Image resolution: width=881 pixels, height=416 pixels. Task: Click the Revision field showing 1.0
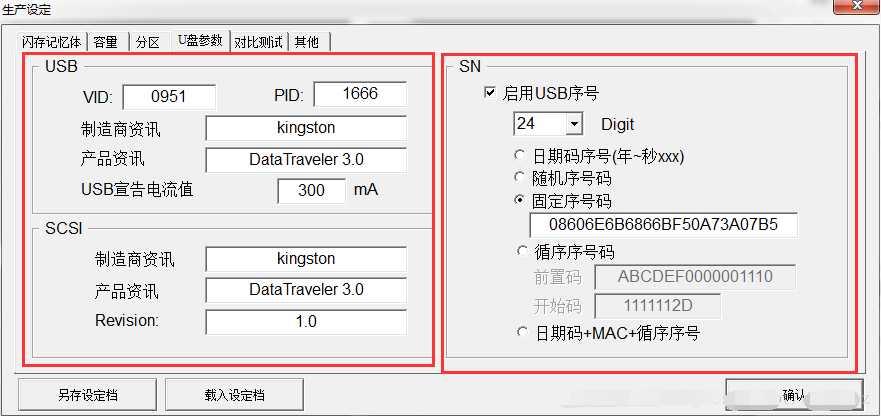(x=306, y=322)
